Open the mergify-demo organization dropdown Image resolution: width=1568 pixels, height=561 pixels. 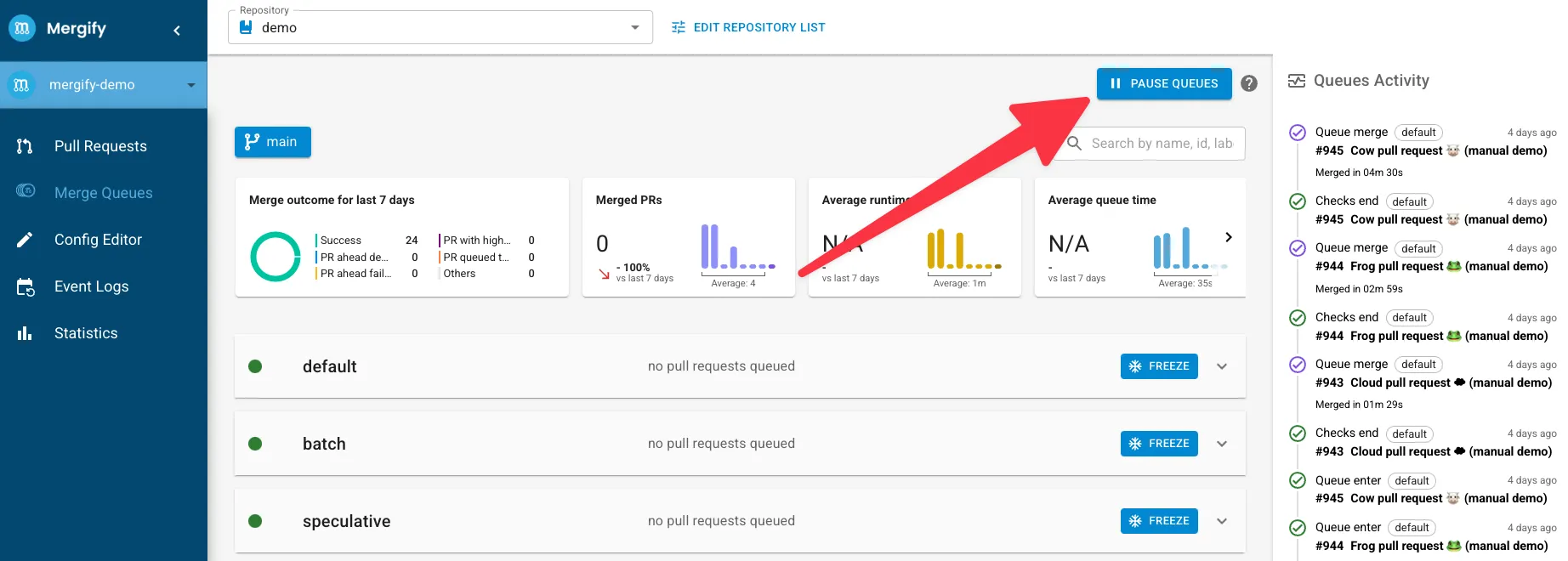(104, 85)
